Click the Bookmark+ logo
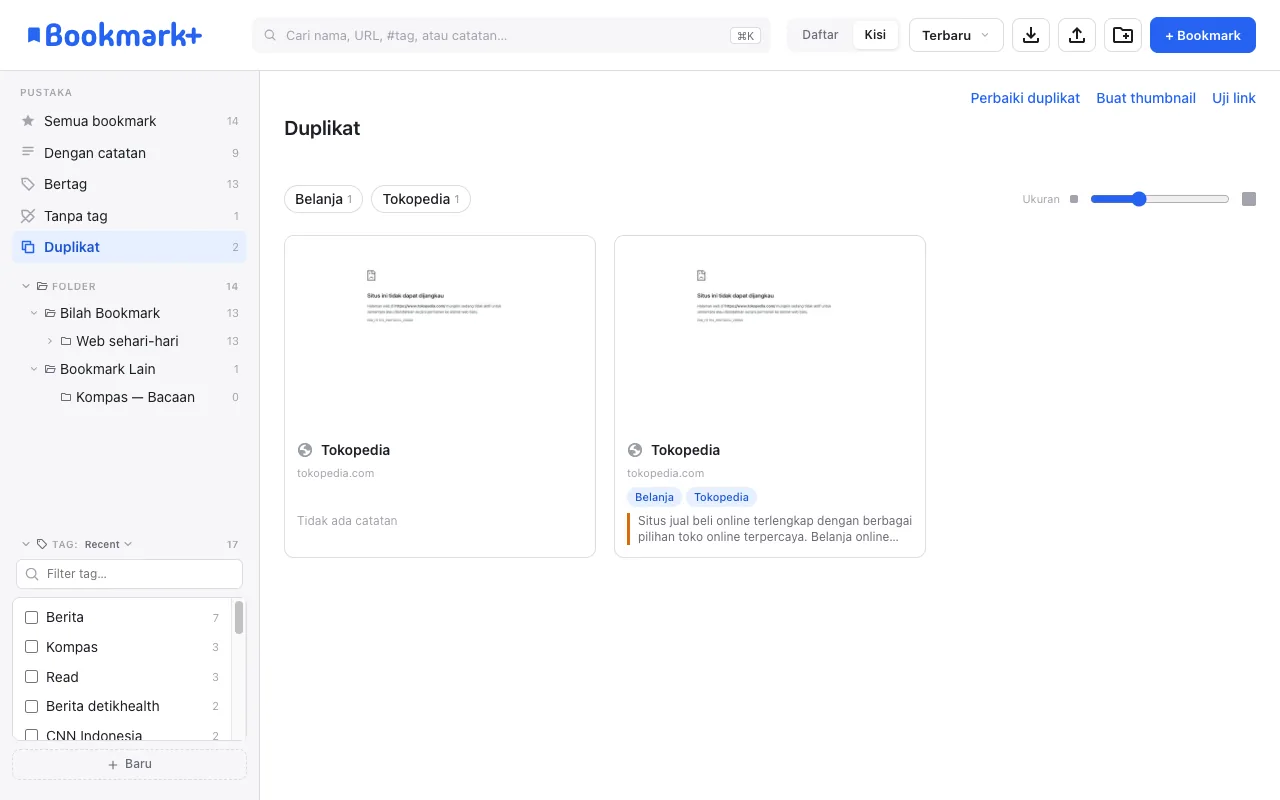 point(114,35)
